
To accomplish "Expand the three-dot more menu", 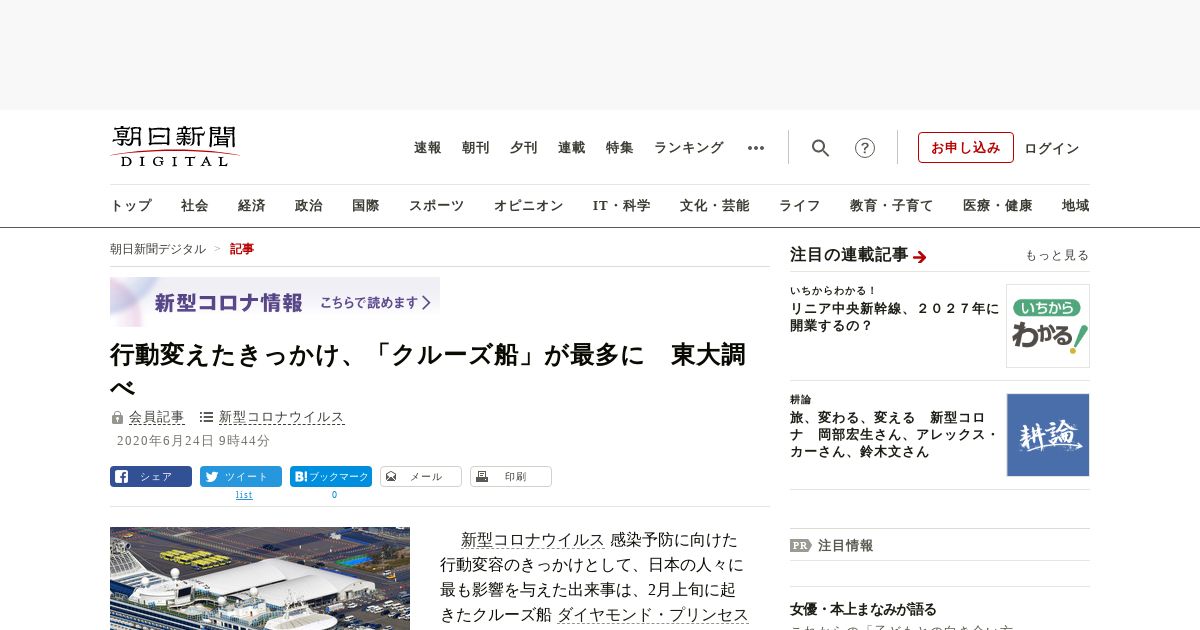I will tap(756, 148).
